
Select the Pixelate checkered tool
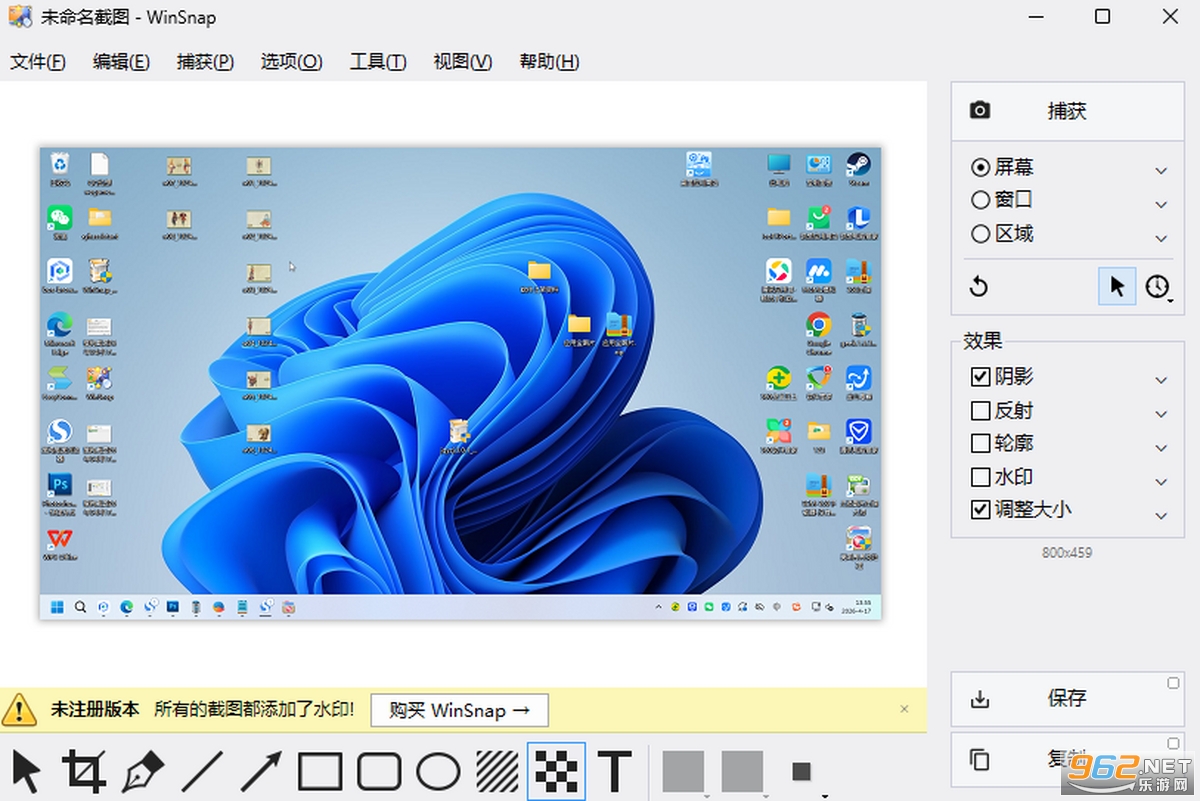[x=556, y=771]
